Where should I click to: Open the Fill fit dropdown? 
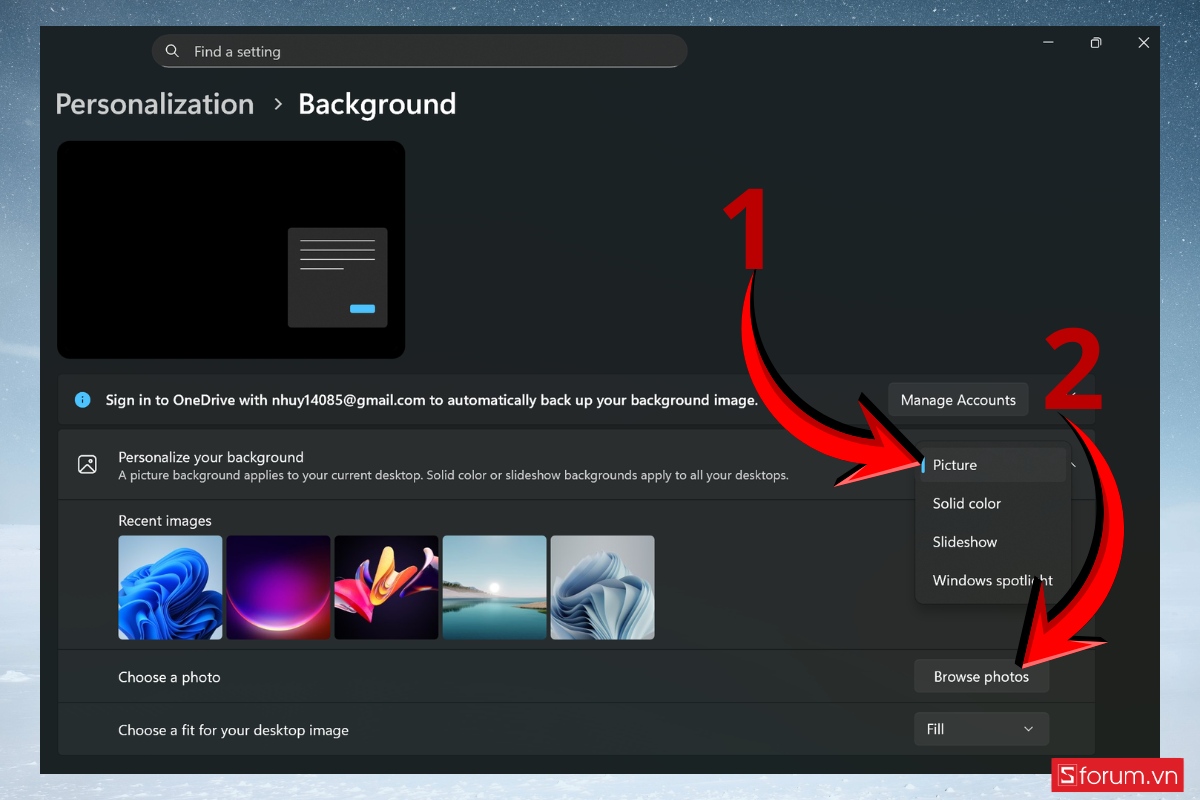tap(981, 729)
